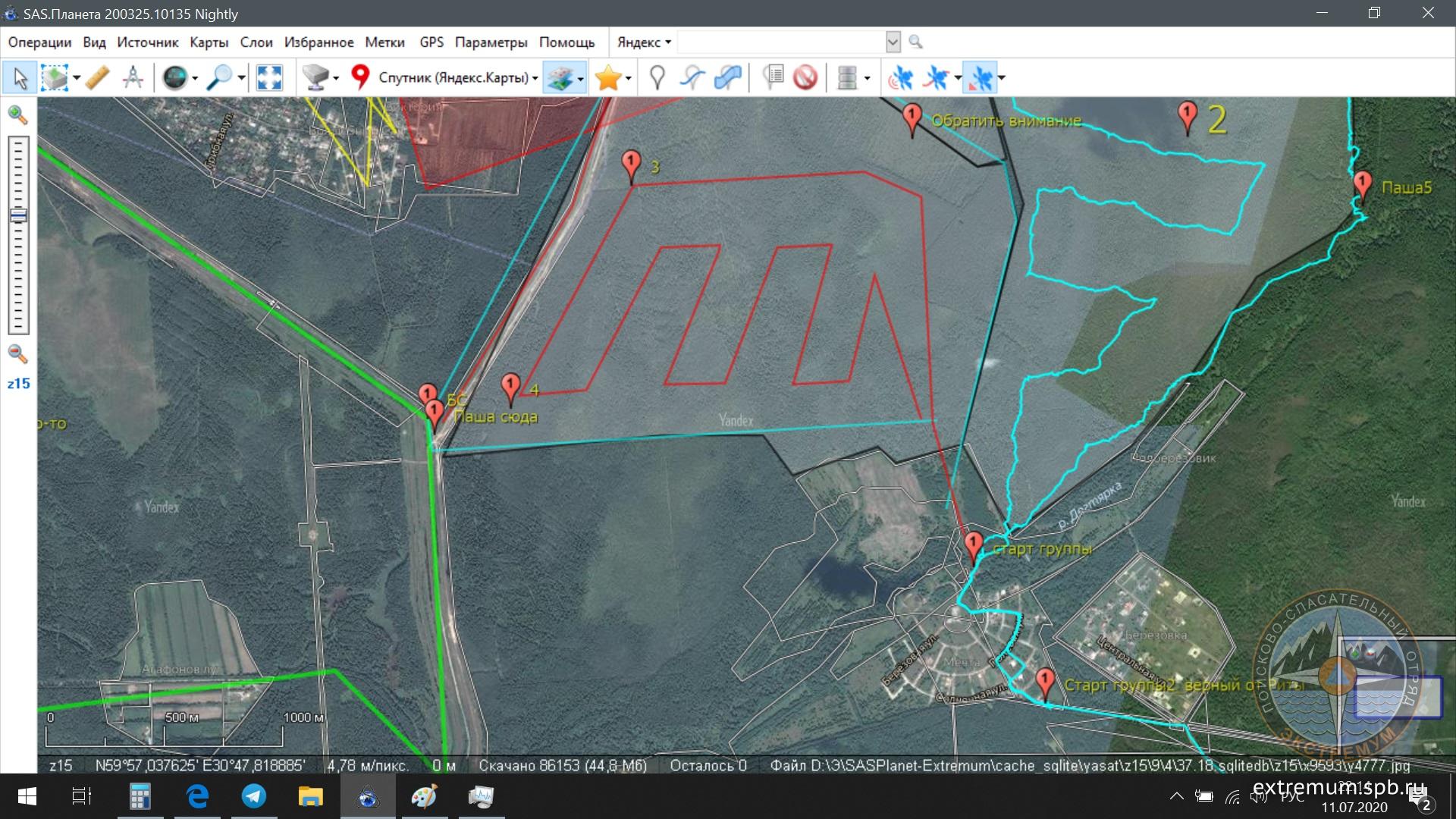Click the 'старт группы' placemark pin
Screen dimensions: 1456x819
click(974, 548)
